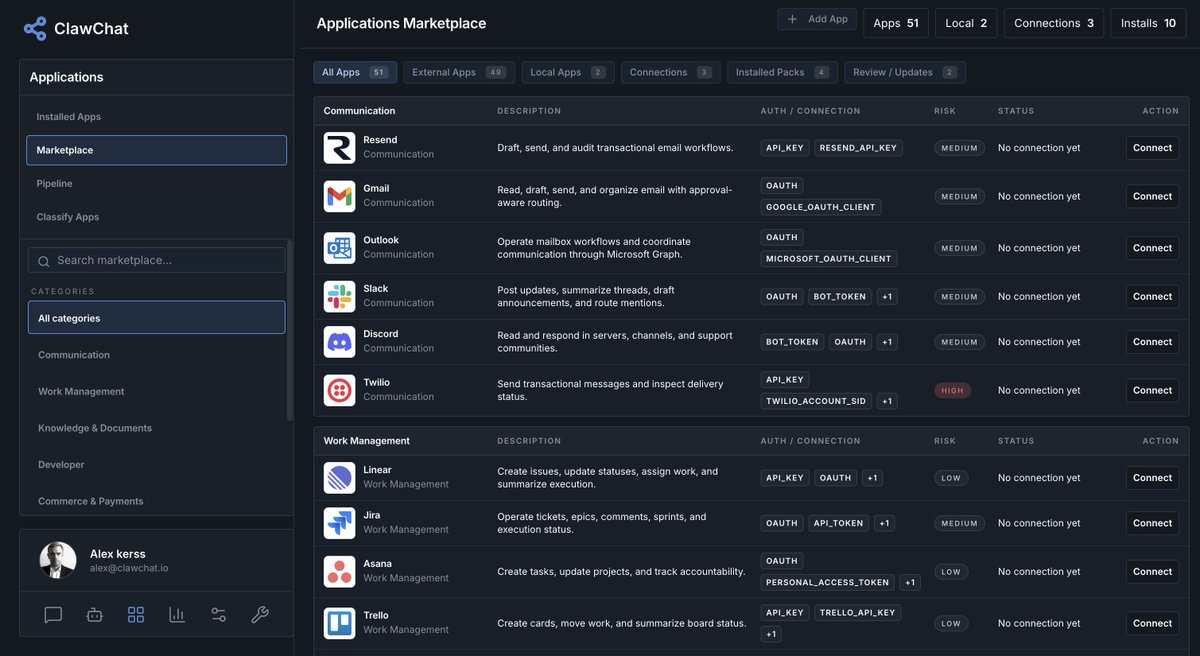Switch to the Connections tab
This screenshot has width=1200, height=656.
coord(670,72)
